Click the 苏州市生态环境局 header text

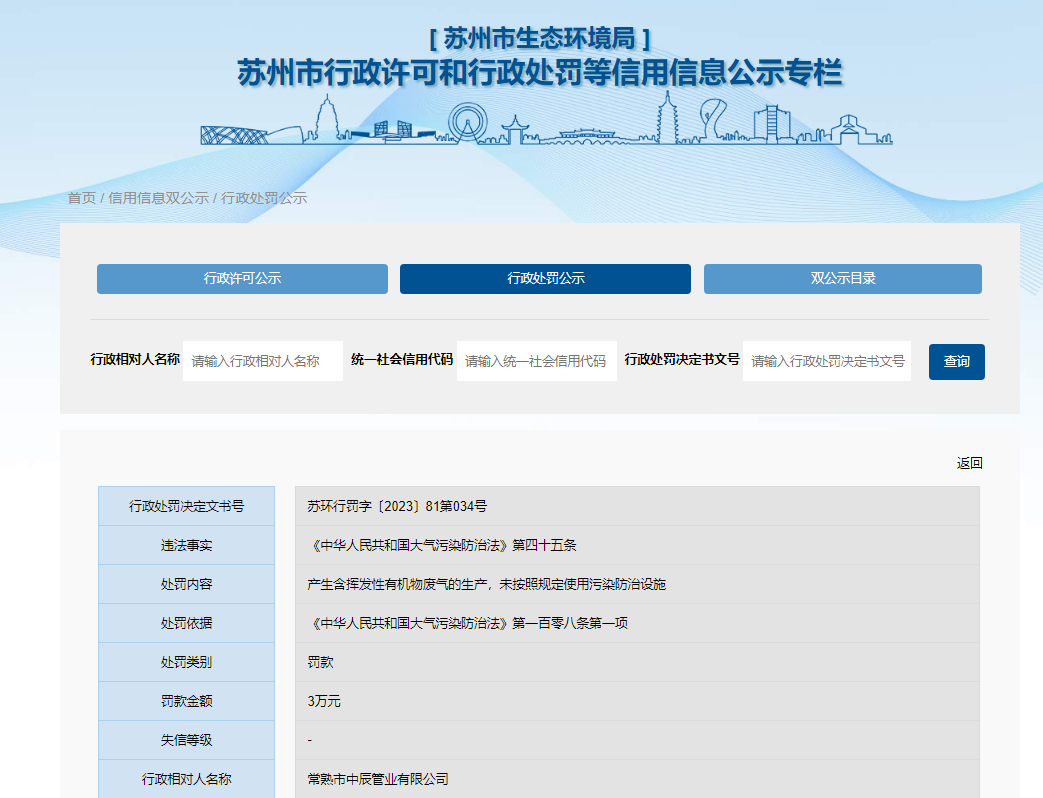540,38
